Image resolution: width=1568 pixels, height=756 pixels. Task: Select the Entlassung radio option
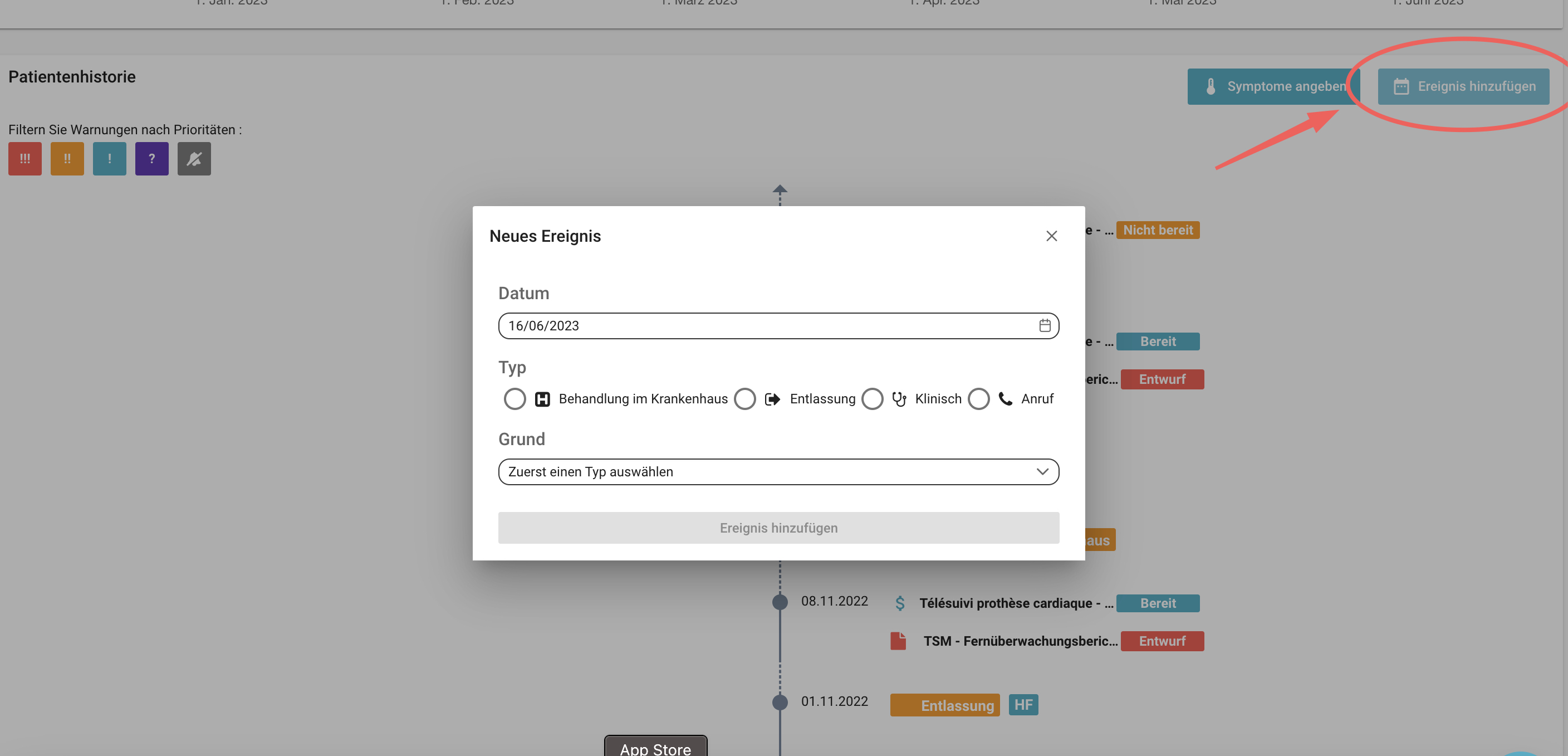(744, 399)
